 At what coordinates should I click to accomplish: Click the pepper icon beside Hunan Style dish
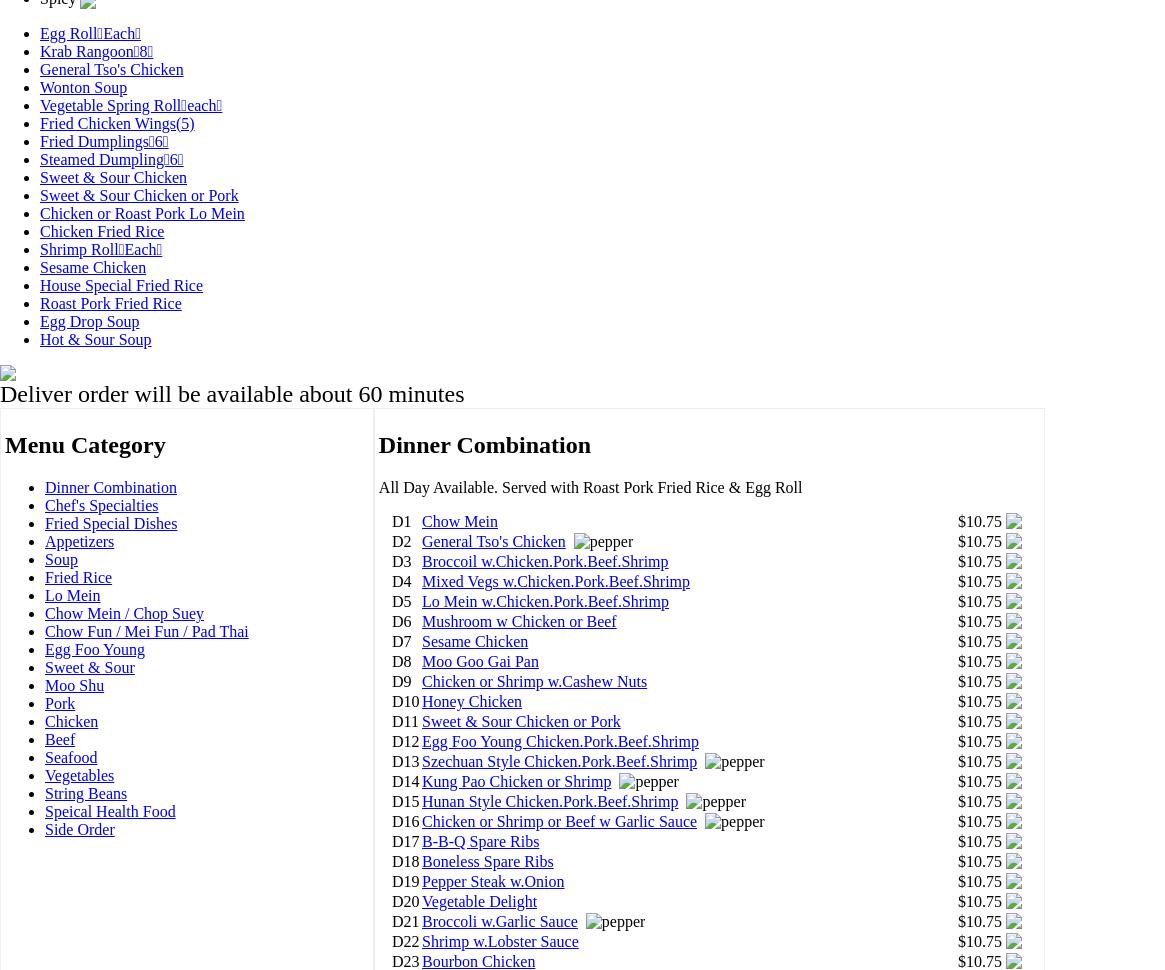pos(715,802)
